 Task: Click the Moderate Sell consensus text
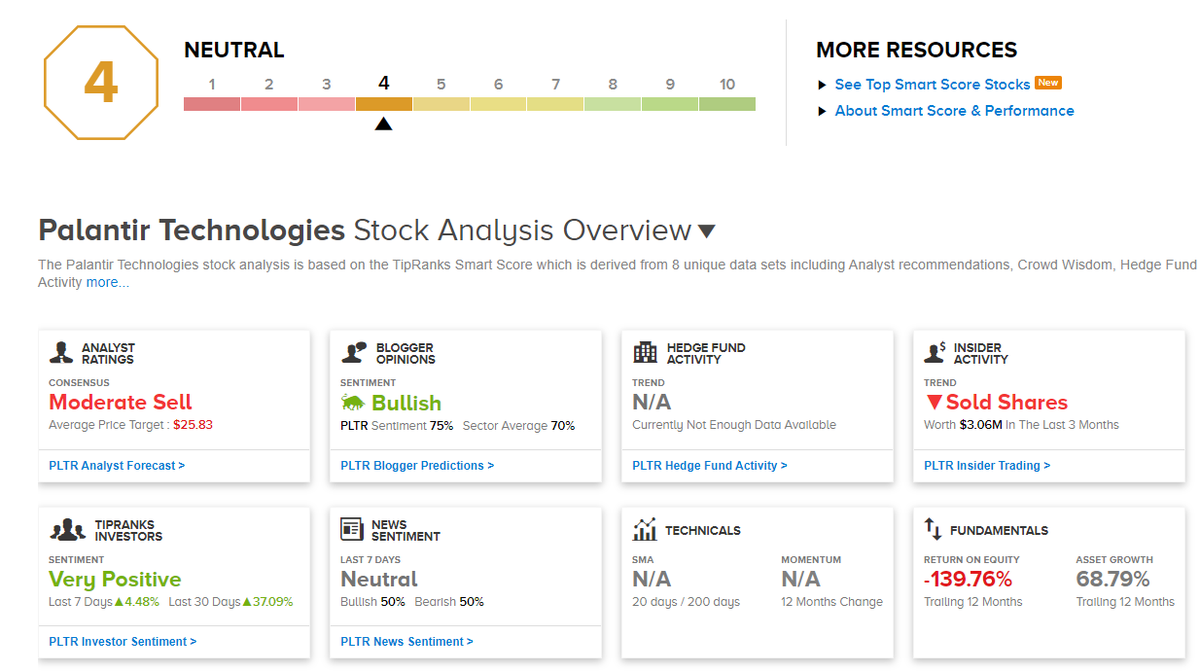click(x=120, y=402)
